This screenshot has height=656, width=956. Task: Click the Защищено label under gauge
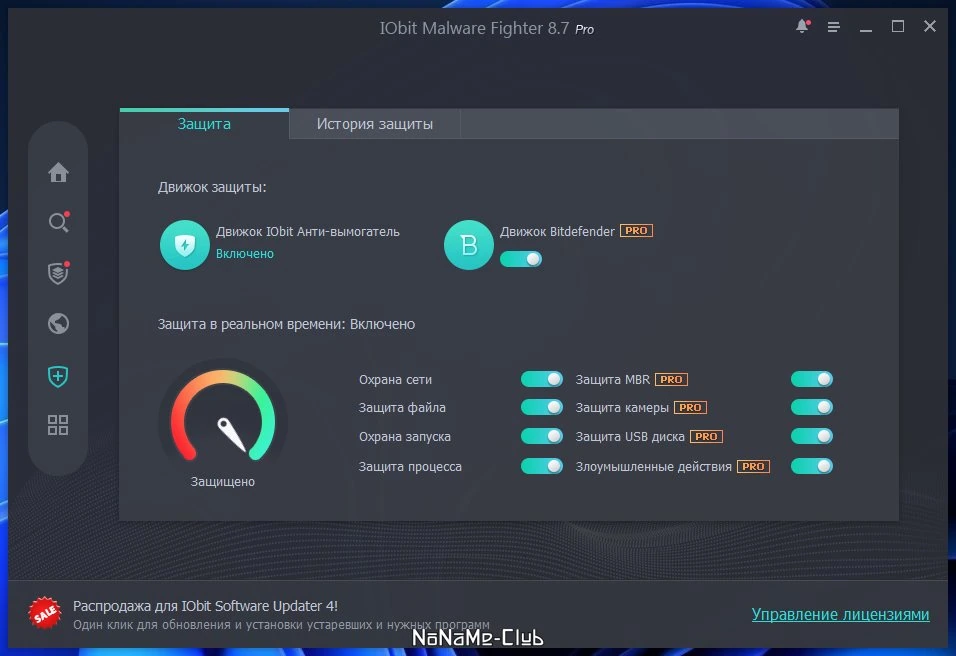(x=223, y=482)
